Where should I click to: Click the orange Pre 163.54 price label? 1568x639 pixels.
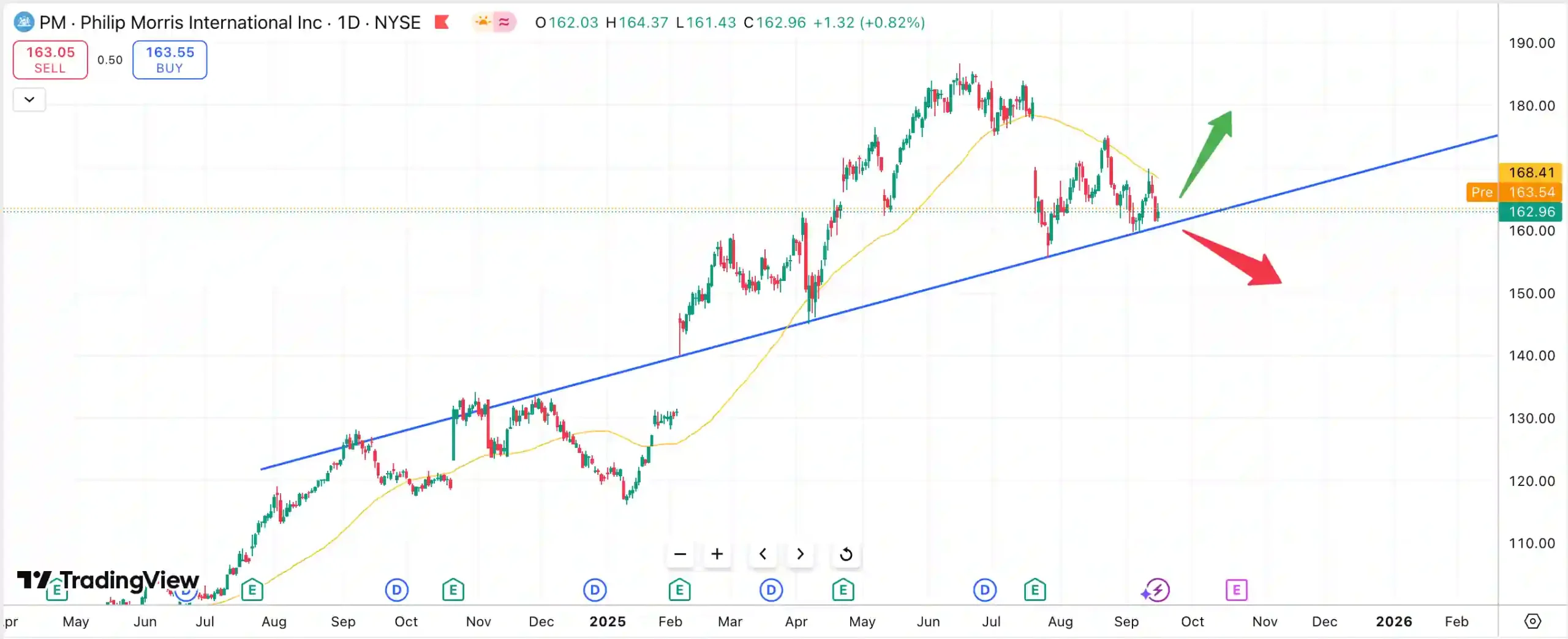pyautogui.click(x=1514, y=192)
